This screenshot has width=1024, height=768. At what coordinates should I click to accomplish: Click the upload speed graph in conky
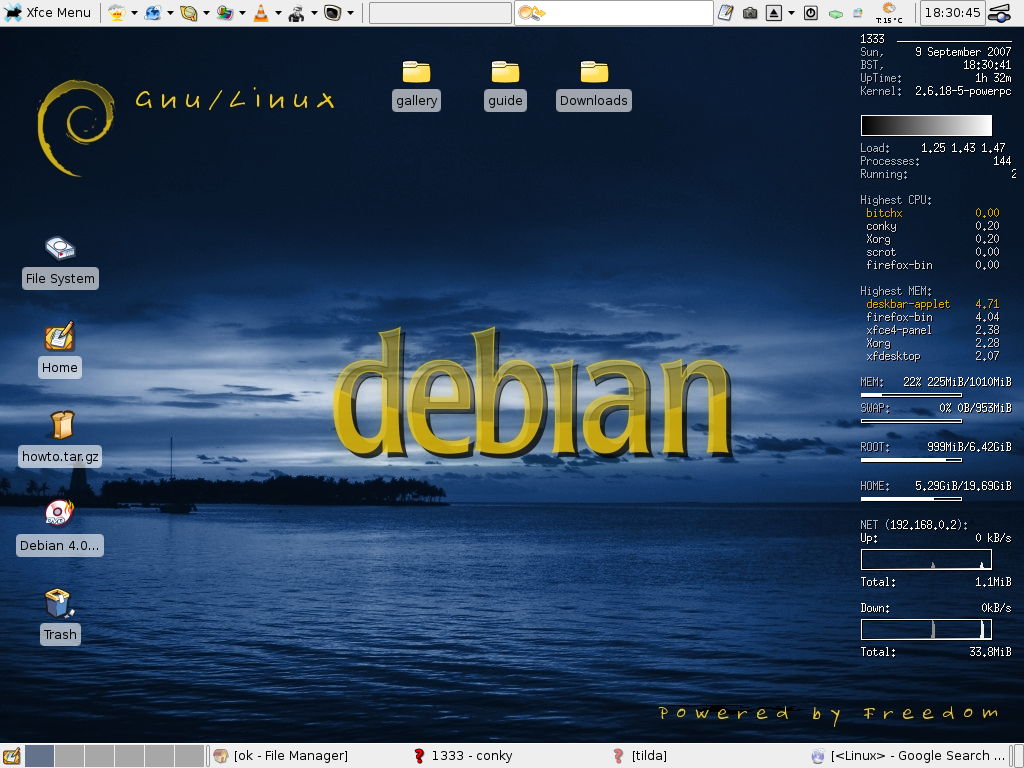pyautogui.click(x=926, y=560)
